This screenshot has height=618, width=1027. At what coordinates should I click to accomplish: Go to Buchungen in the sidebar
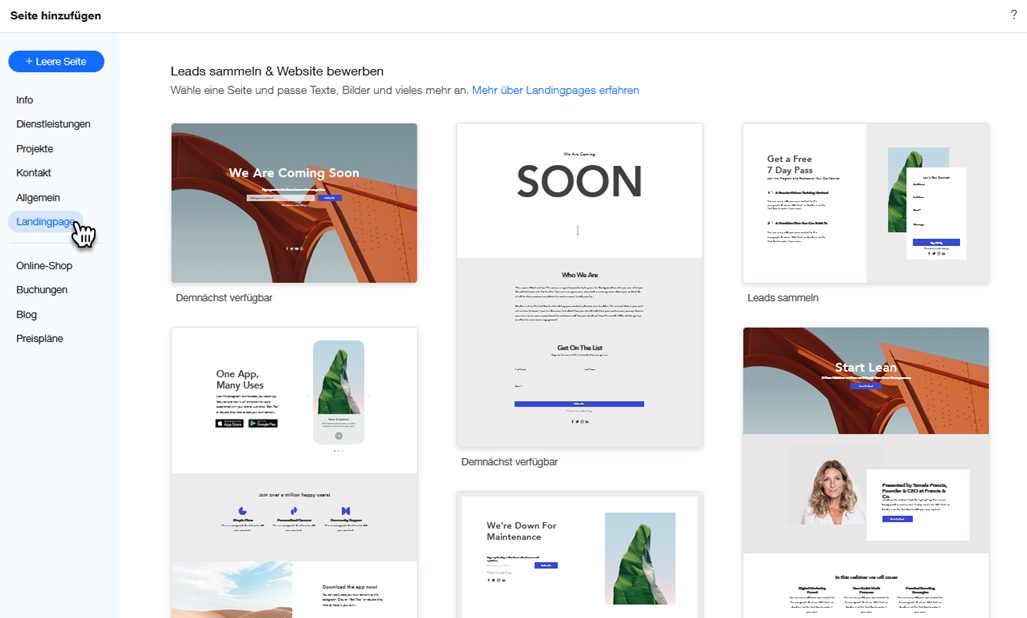[x=42, y=290]
